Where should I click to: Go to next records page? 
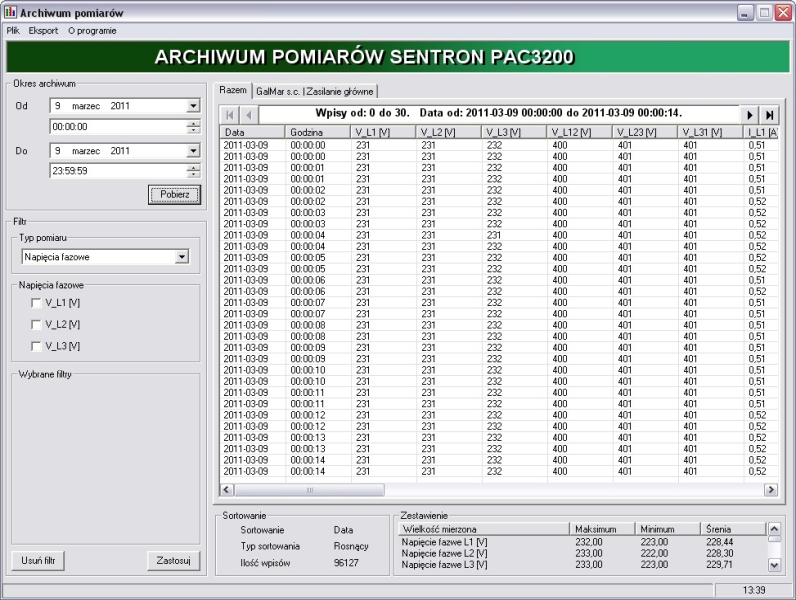click(749, 115)
